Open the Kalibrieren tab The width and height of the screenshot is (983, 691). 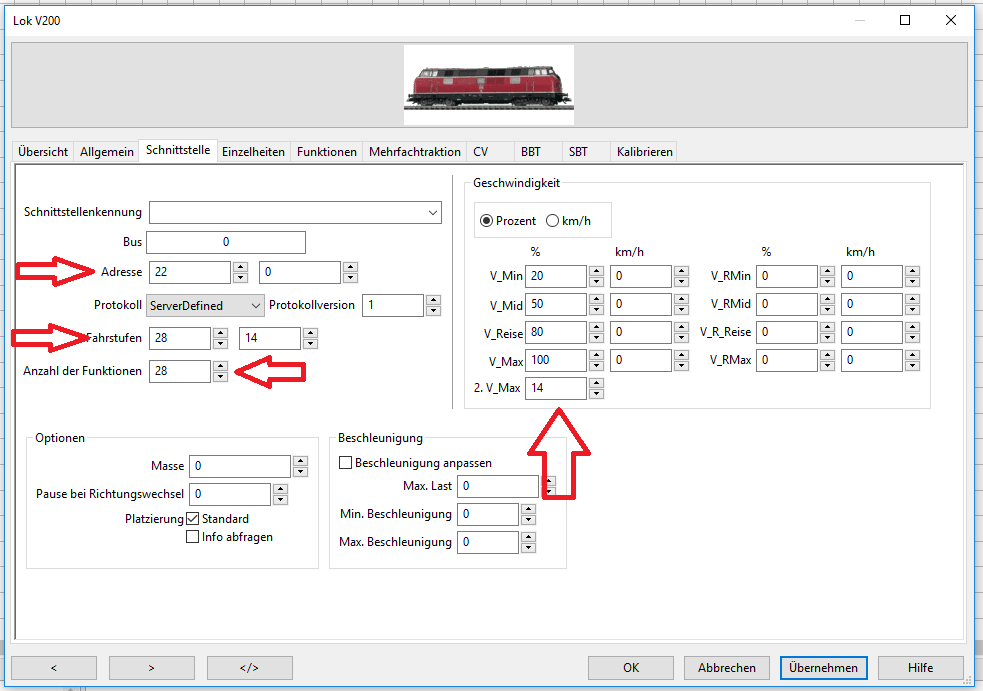tap(644, 152)
